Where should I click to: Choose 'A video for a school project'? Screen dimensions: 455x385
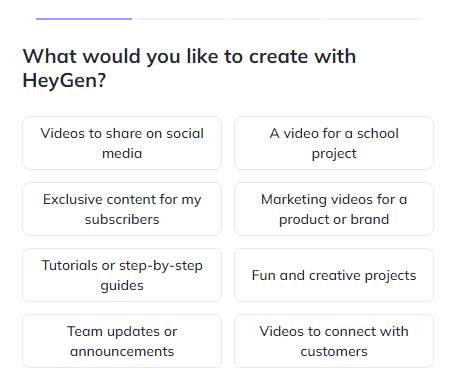coord(334,143)
